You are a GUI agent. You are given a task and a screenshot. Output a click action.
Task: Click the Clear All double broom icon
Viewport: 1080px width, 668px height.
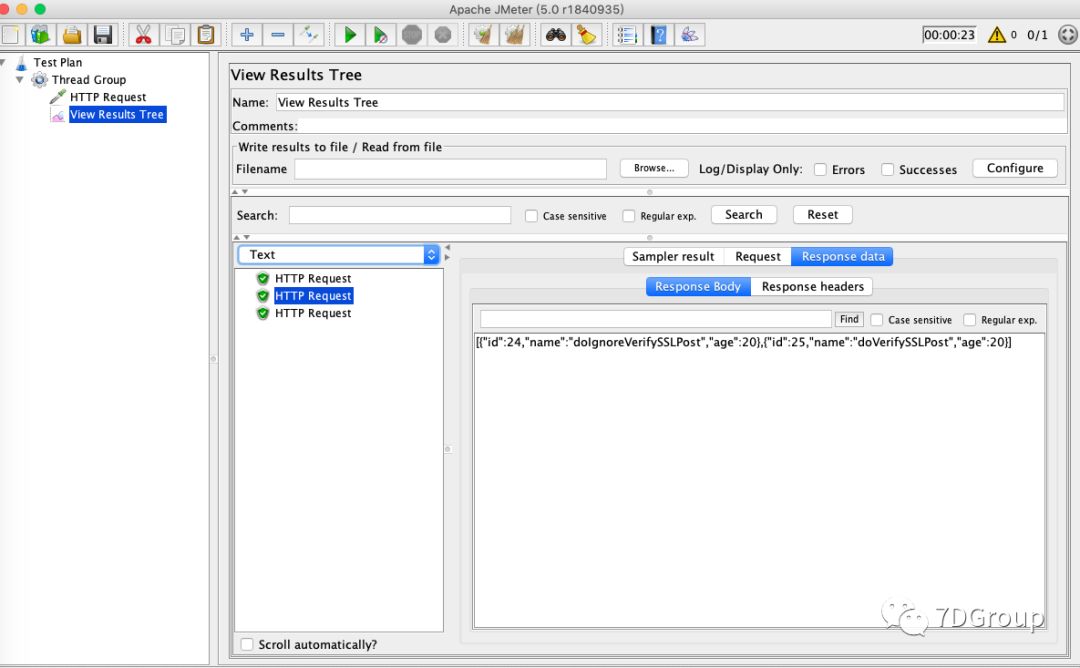[x=515, y=34]
